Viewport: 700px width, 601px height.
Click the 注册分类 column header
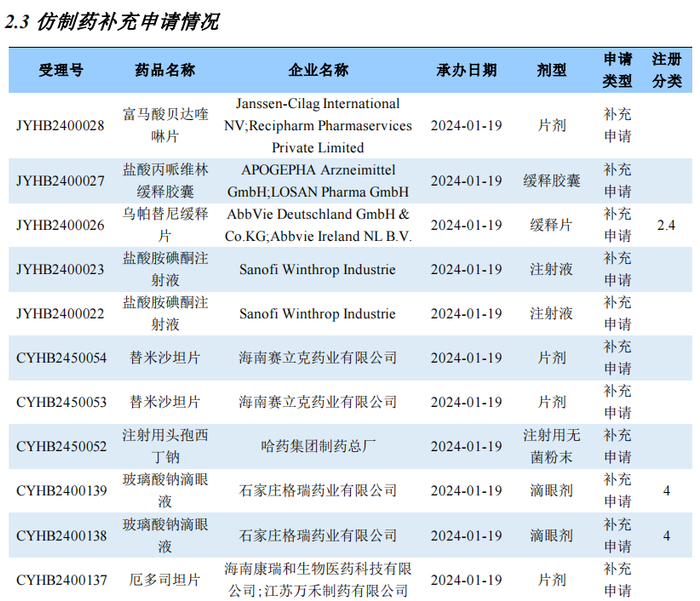coord(667,70)
